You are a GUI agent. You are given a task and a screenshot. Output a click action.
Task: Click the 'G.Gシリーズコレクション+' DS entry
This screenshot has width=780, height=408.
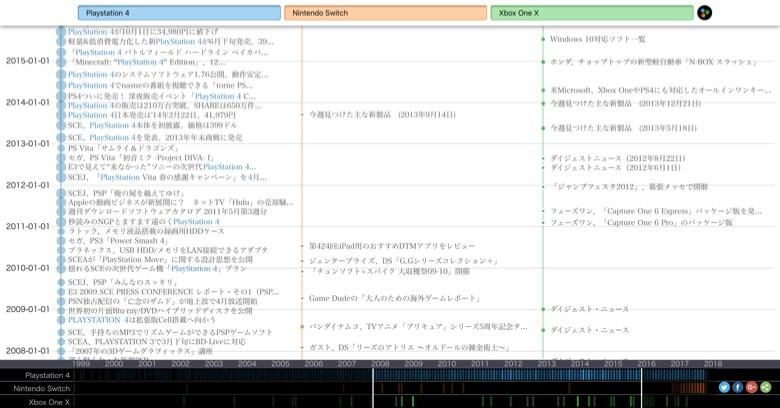pyautogui.click(x=403, y=261)
